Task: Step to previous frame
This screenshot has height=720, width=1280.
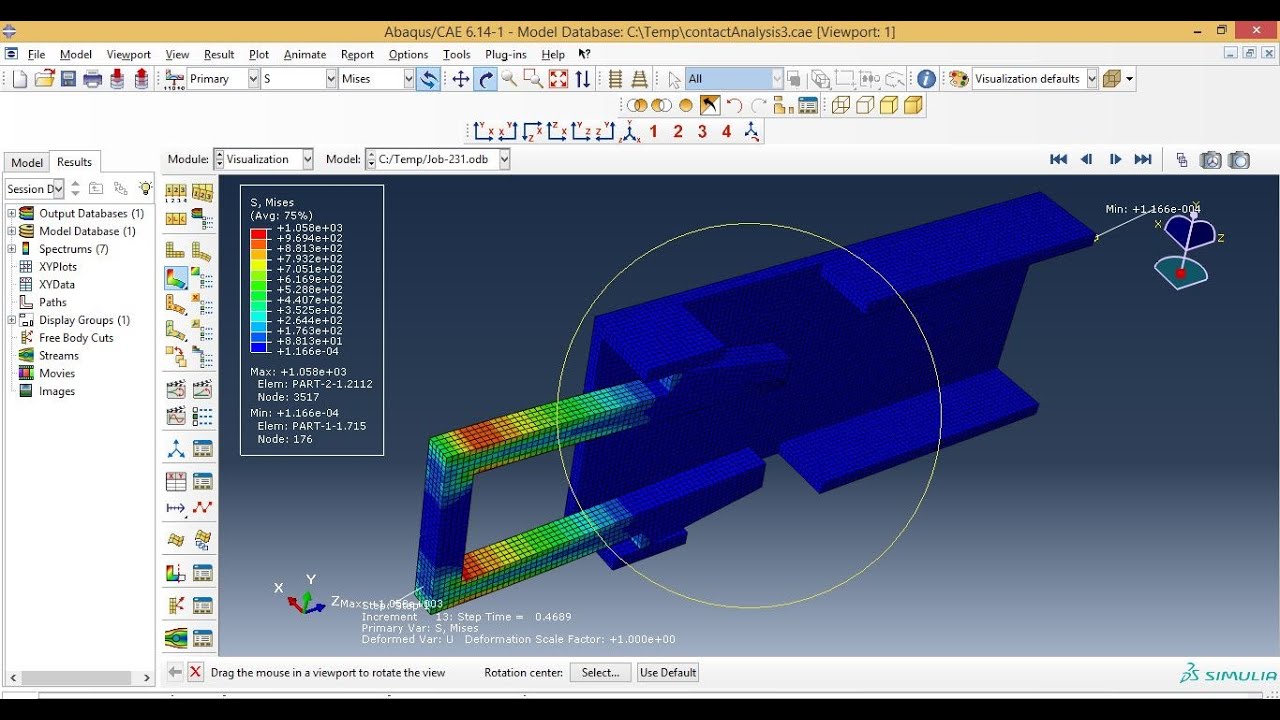Action: tap(1086, 159)
